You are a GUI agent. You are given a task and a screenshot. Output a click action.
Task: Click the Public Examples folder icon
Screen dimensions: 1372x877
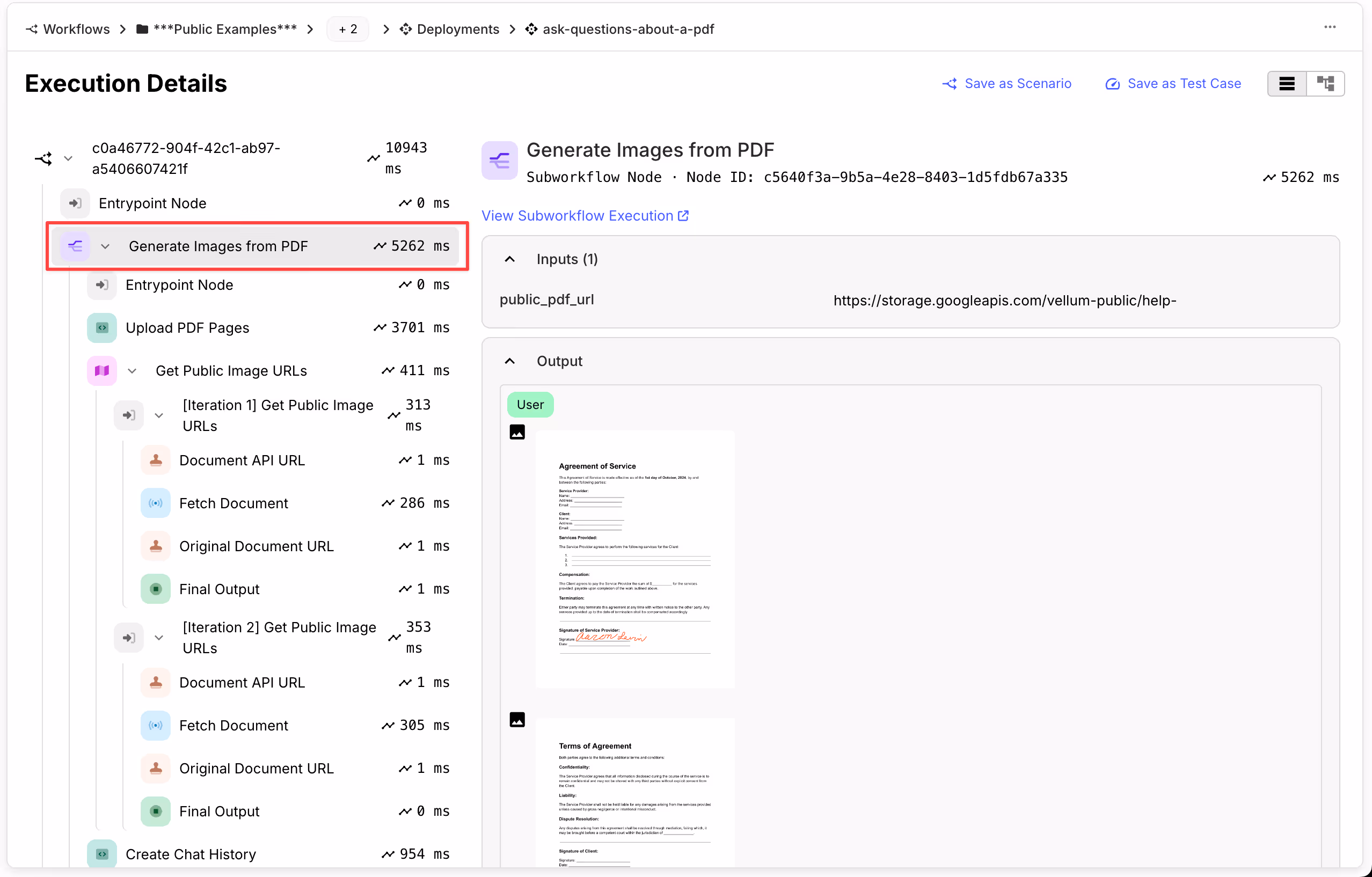(x=142, y=29)
